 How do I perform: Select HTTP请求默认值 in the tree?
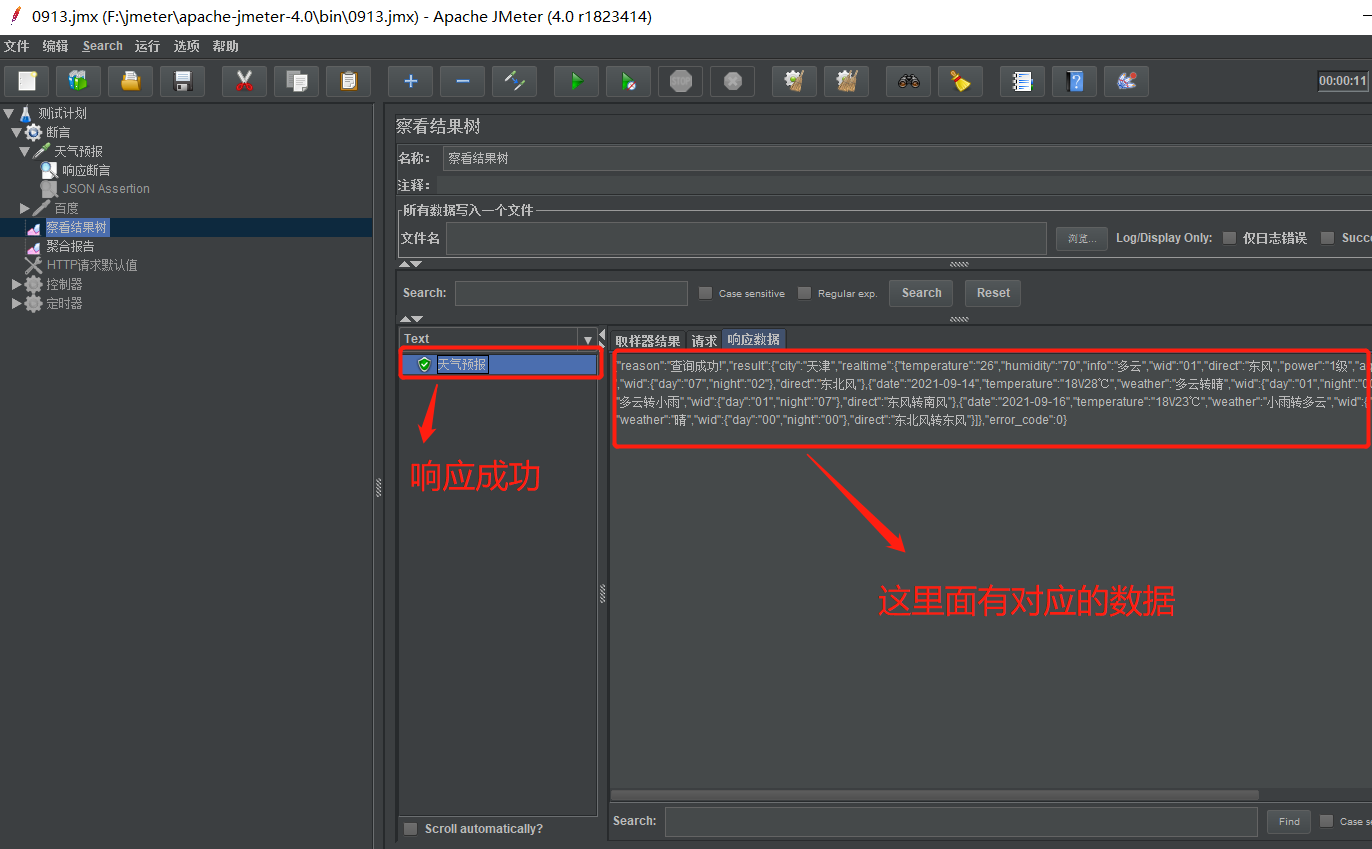(92, 265)
